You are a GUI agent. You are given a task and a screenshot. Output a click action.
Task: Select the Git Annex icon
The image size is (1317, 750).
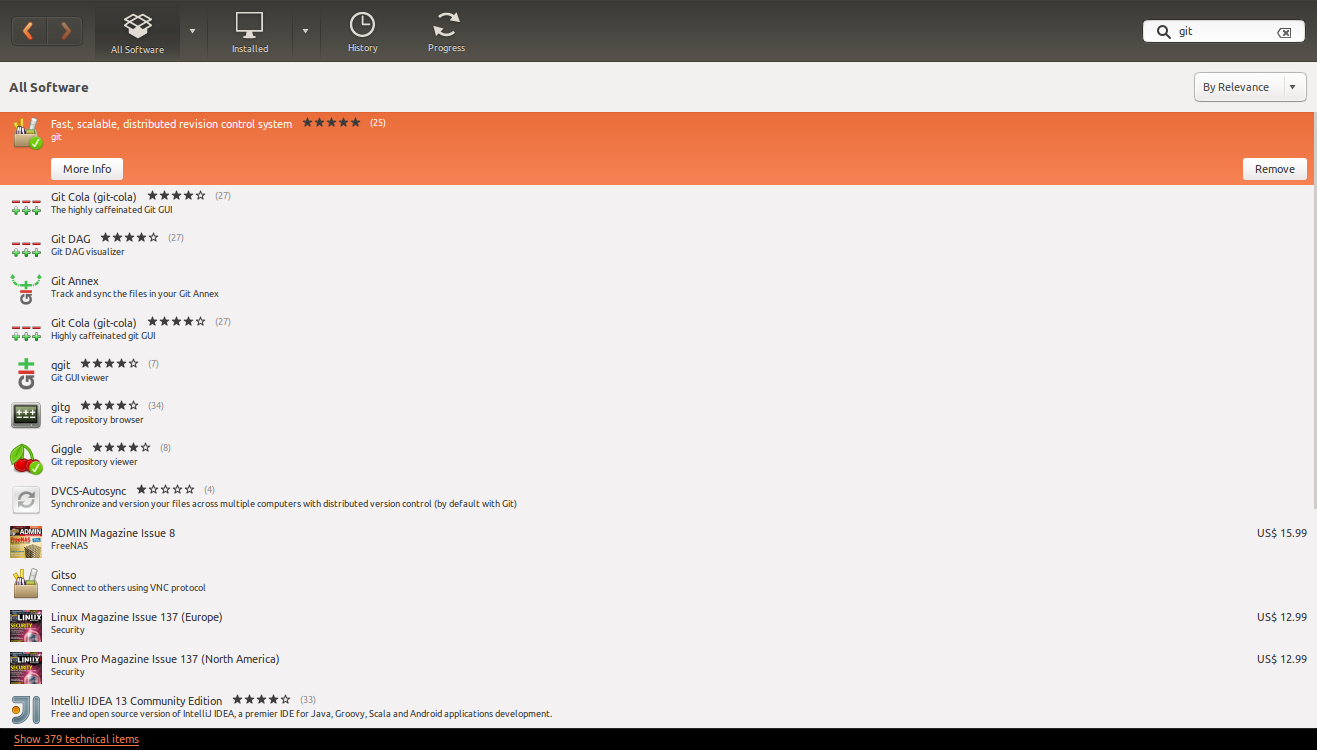pyautogui.click(x=26, y=289)
